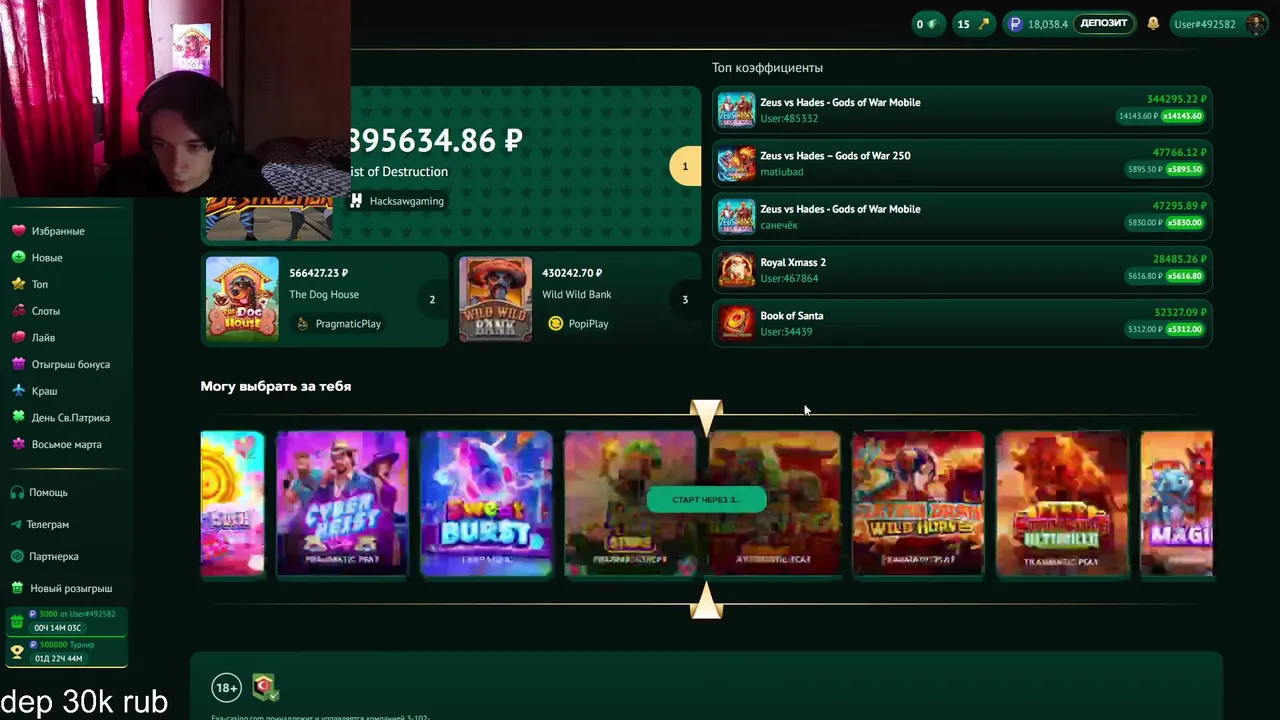Click the Топ коэффициенты heading
This screenshot has height=720, width=1280.
coord(767,68)
